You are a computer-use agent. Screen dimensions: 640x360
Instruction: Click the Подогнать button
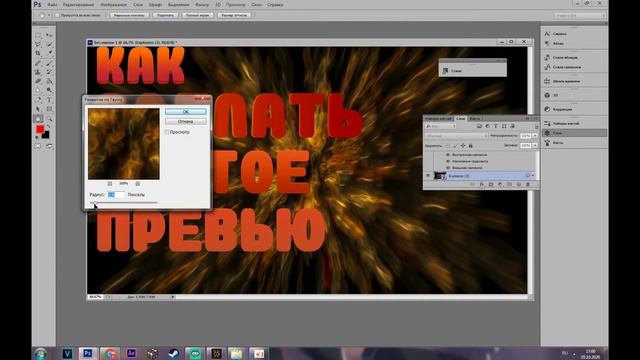coord(165,16)
